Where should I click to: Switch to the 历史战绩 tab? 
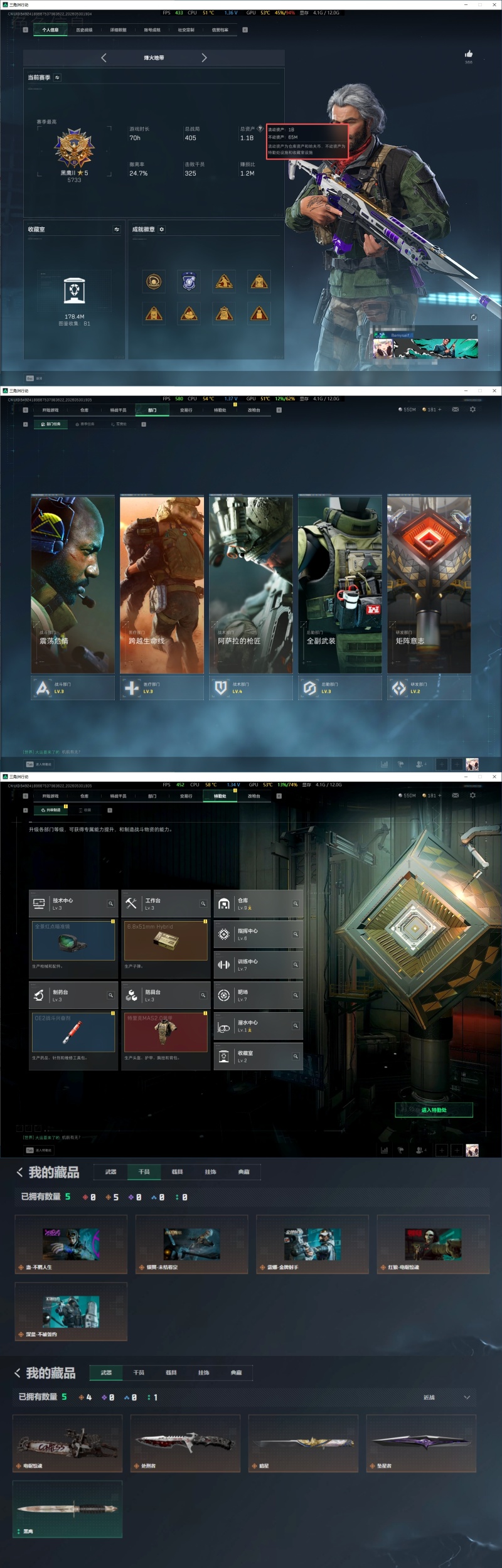pyautogui.click(x=84, y=29)
